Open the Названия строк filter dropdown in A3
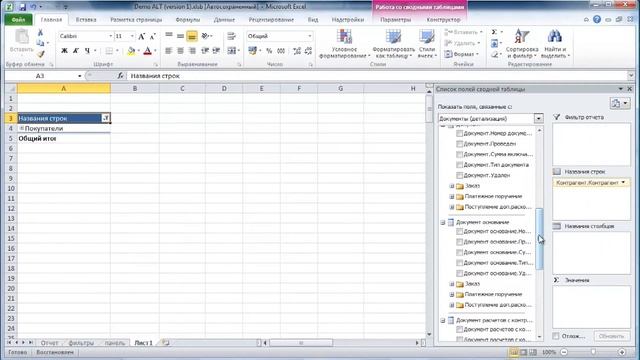The height and width of the screenshot is (360, 640). tap(105, 118)
